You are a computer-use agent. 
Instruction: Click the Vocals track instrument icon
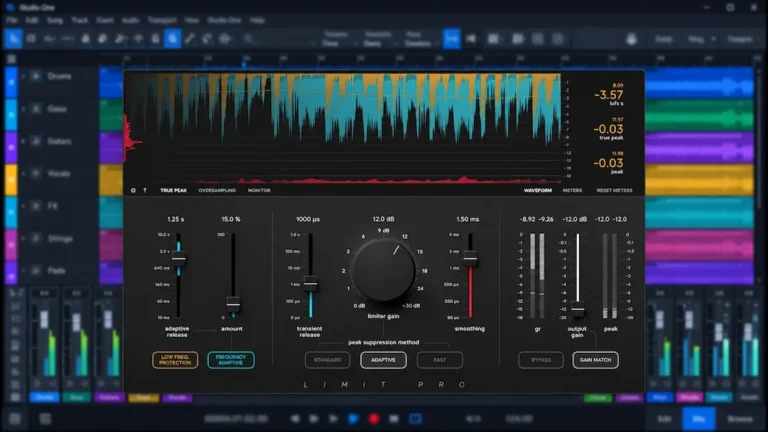point(36,173)
